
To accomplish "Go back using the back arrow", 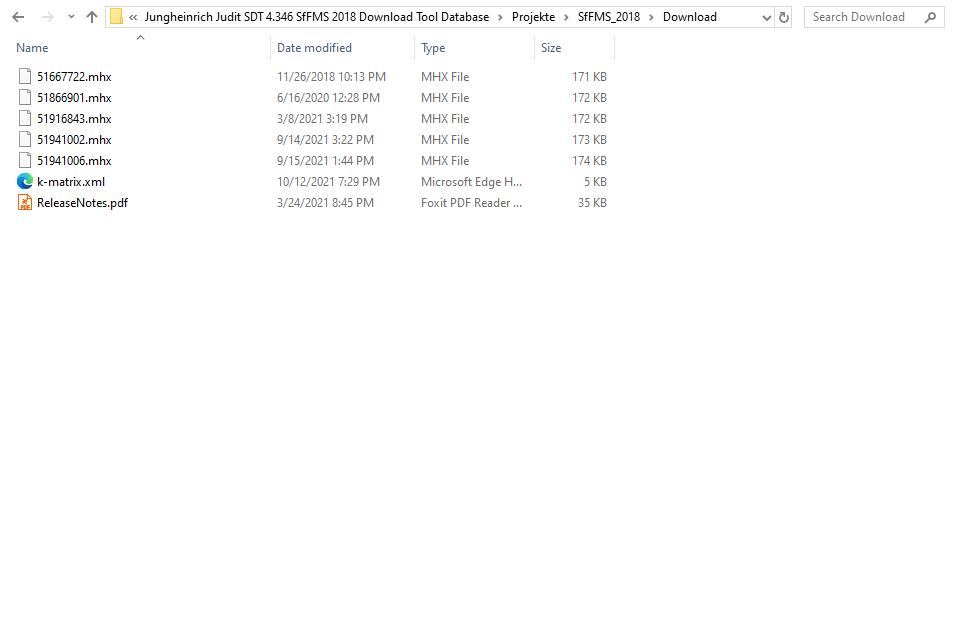I will point(17,16).
